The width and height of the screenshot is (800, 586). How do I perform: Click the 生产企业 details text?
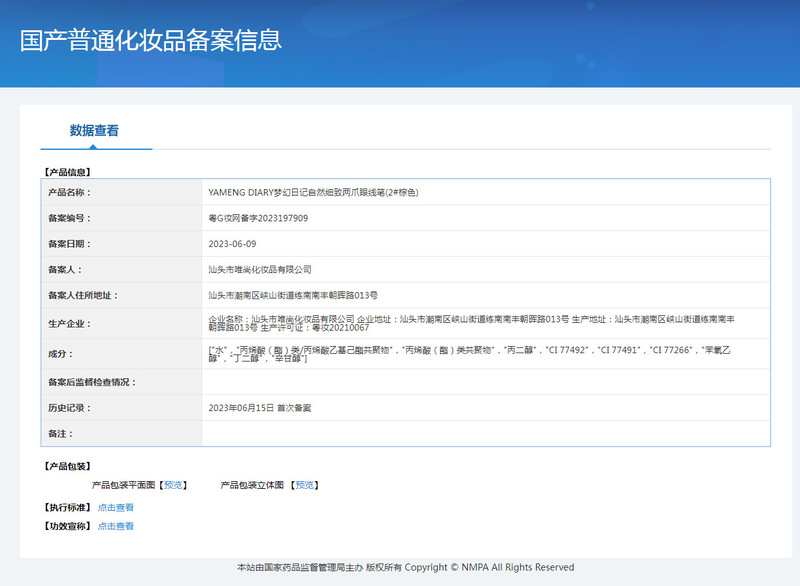470,322
